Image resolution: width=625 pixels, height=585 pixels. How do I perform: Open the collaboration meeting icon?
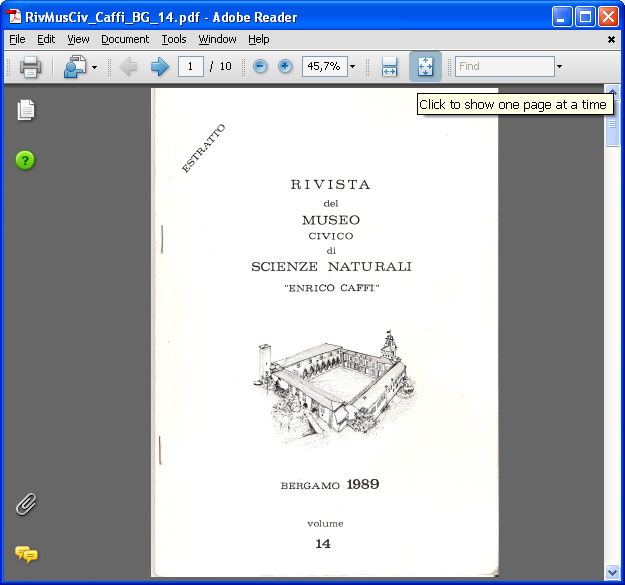tap(75, 67)
